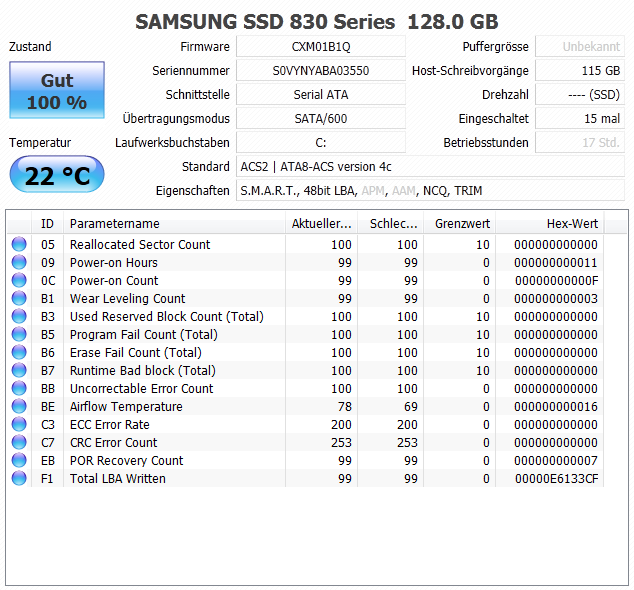Image resolution: width=634 pixels, height=590 pixels.
Task: Click the serial number field S0VYNYABA03550
Action: [321, 70]
